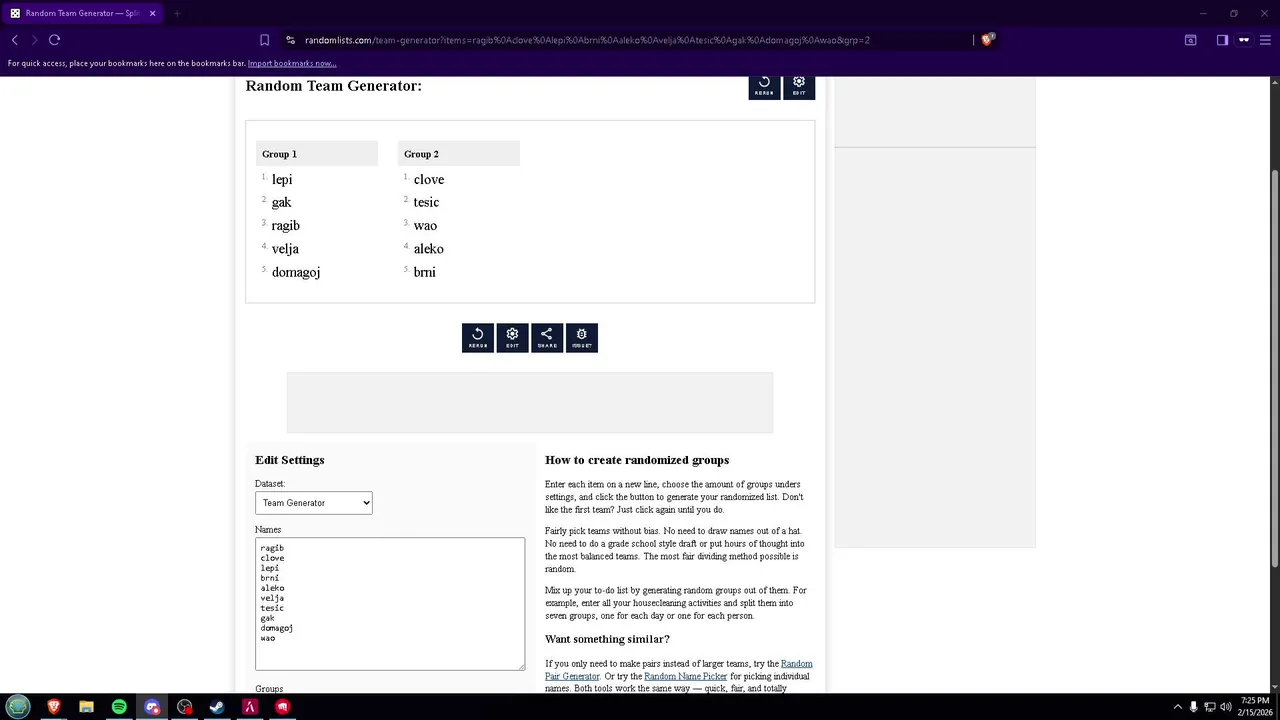The width and height of the screenshot is (1280, 720).
Task: Click the name ragib in Group 1
Action: [x=286, y=226]
